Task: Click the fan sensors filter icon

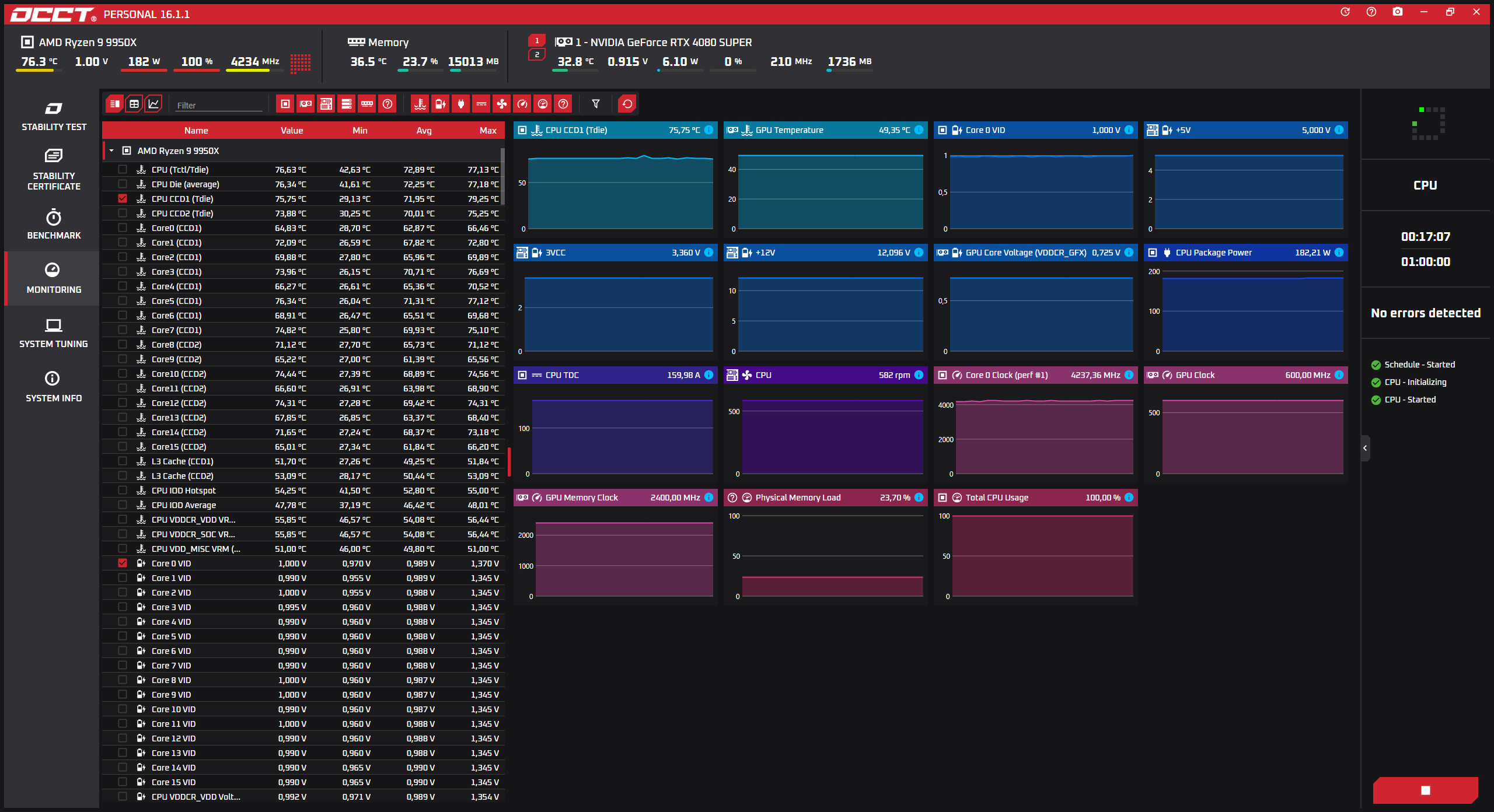Action: coord(501,104)
